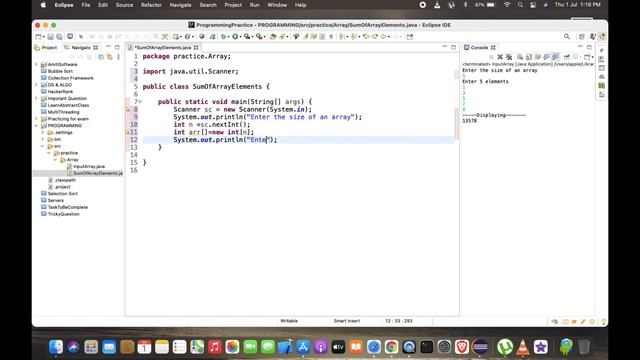This screenshot has height=360, width=640.
Task: Select the .classpath file
Action: pos(65,180)
